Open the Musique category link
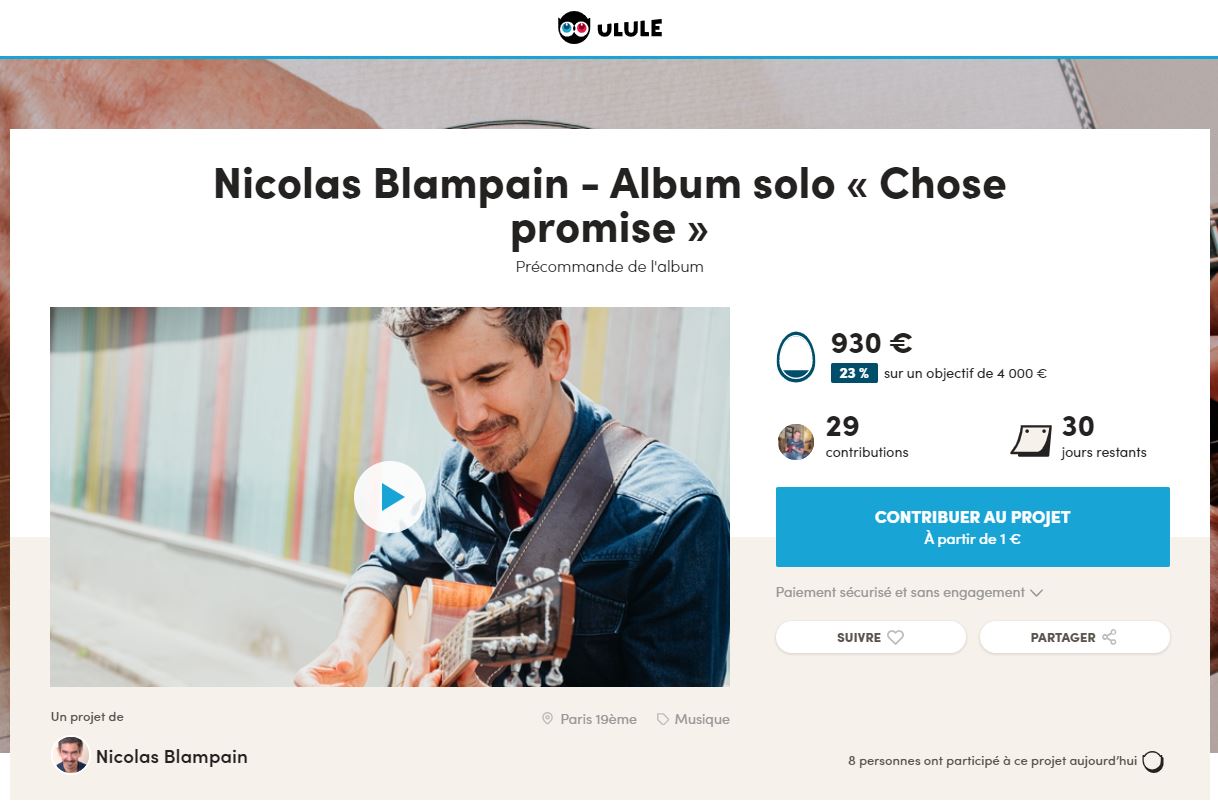This screenshot has width=1218, height=808. click(x=702, y=719)
